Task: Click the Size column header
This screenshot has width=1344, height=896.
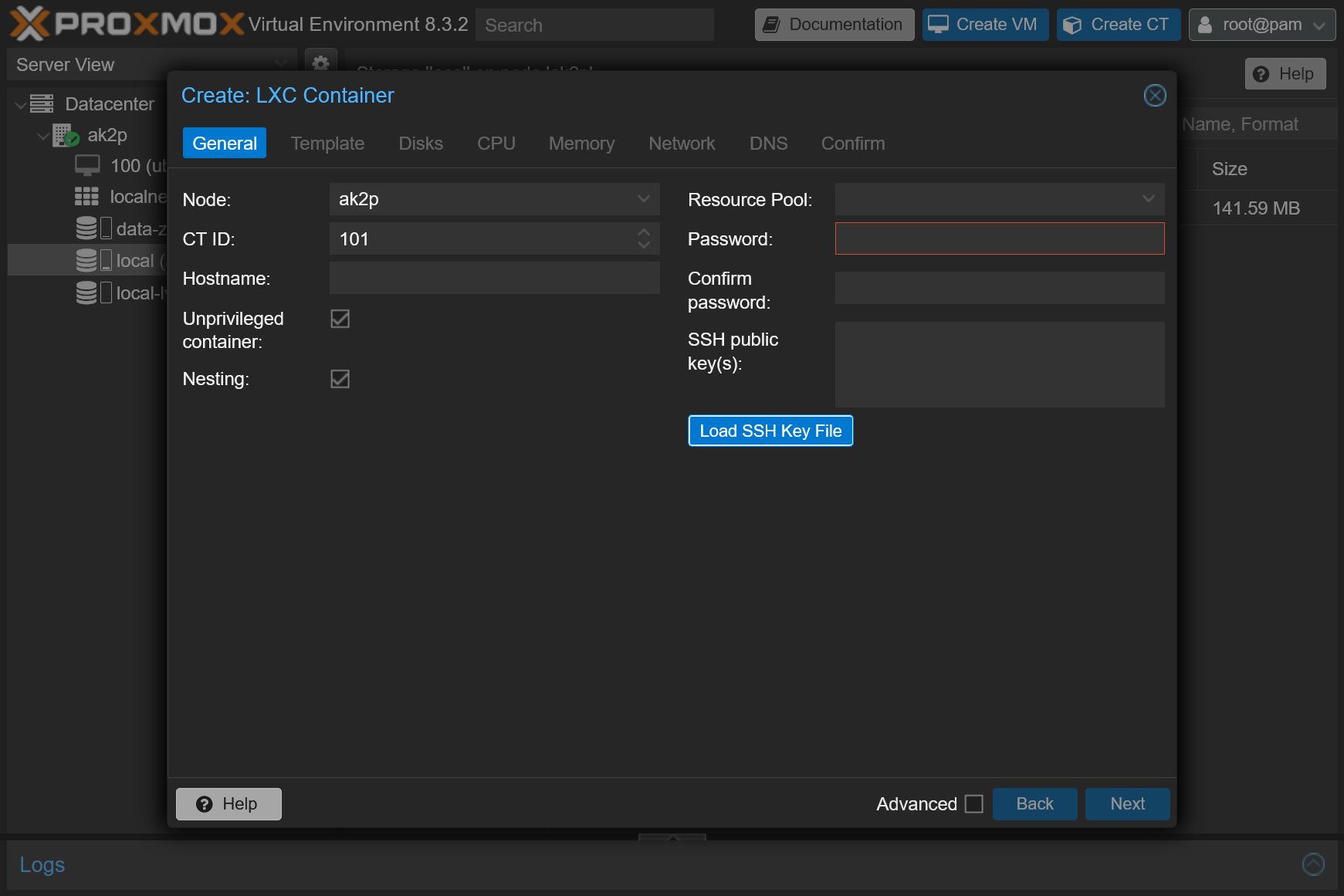Action: [1230, 169]
